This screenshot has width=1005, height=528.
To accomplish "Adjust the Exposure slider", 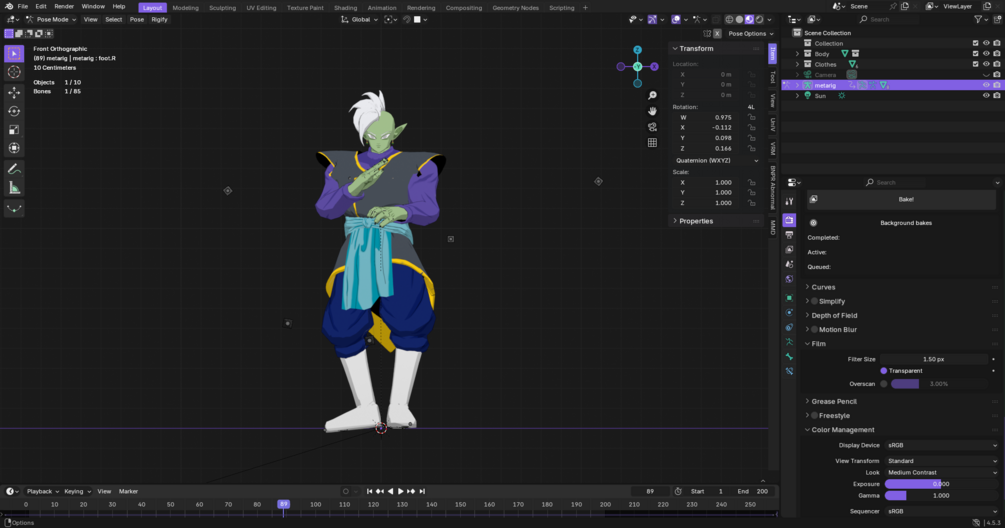I will (942, 484).
